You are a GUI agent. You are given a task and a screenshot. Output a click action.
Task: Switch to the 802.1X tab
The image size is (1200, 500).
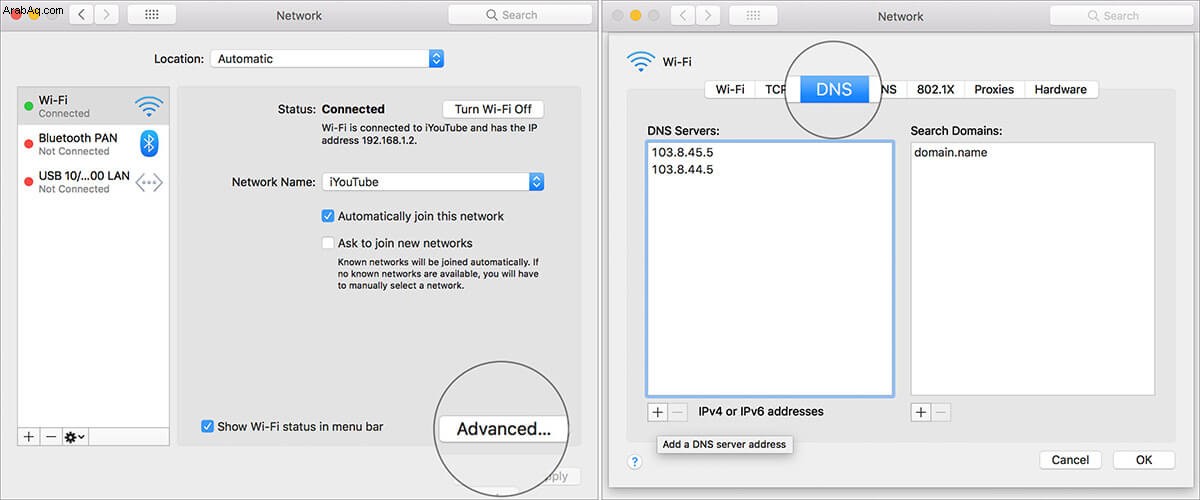click(935, 89)
